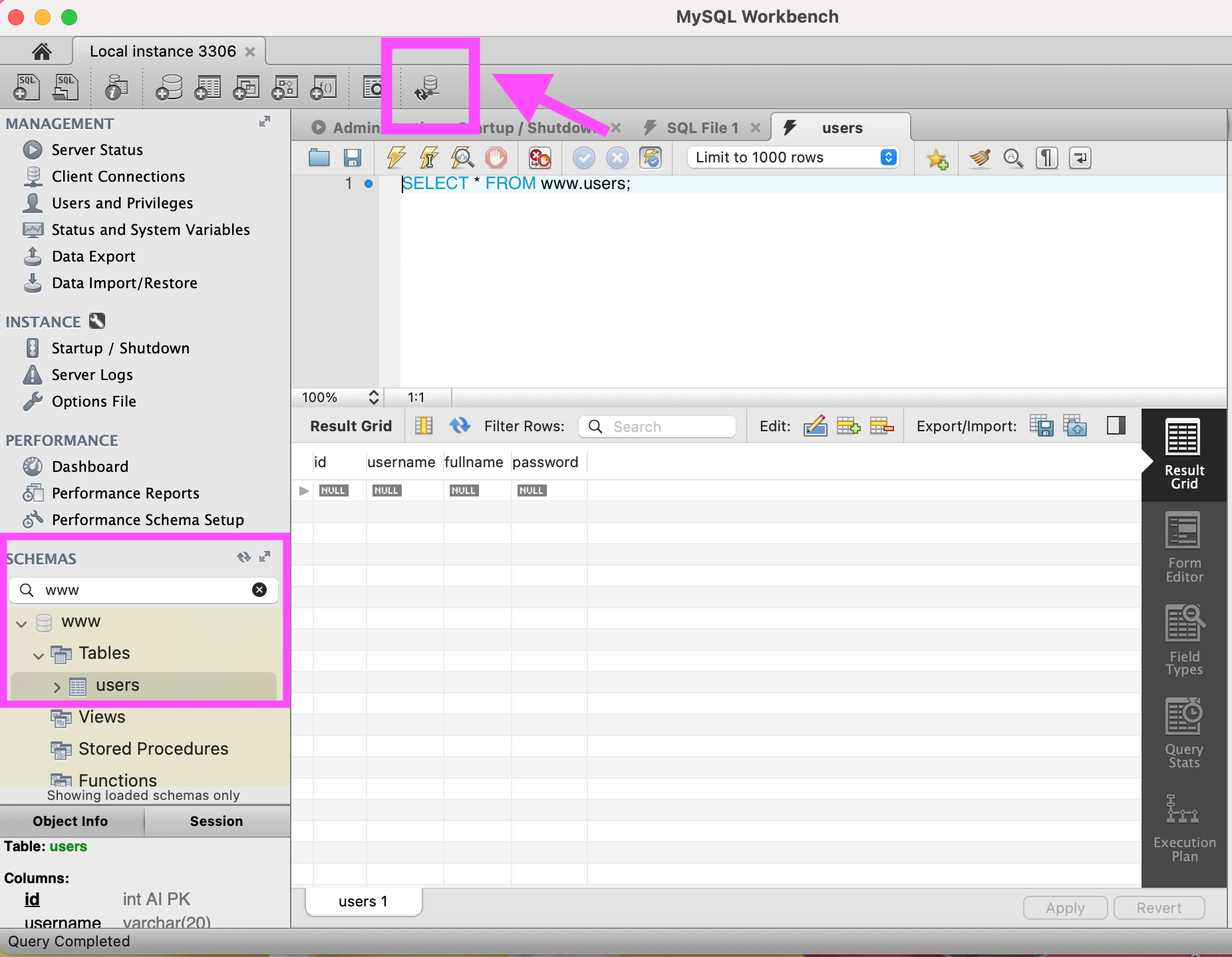The width and height of the screenshot is (1232, 957).
Task: Collapse the www schema chevron
Action: pos(21,624)
